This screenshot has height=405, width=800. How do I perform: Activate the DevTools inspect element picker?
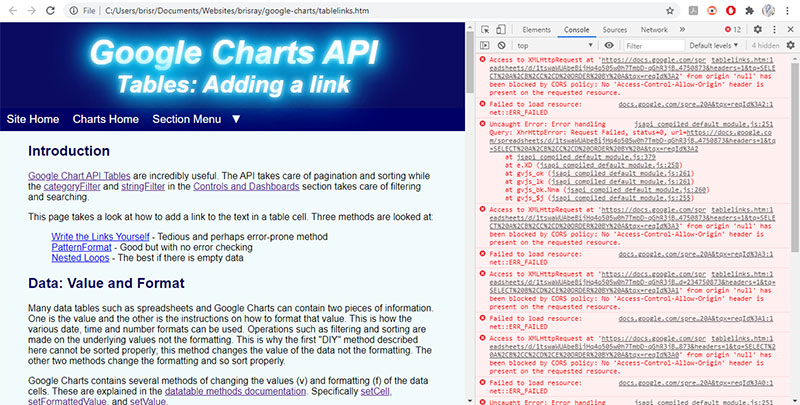click(x=485, y=30)
